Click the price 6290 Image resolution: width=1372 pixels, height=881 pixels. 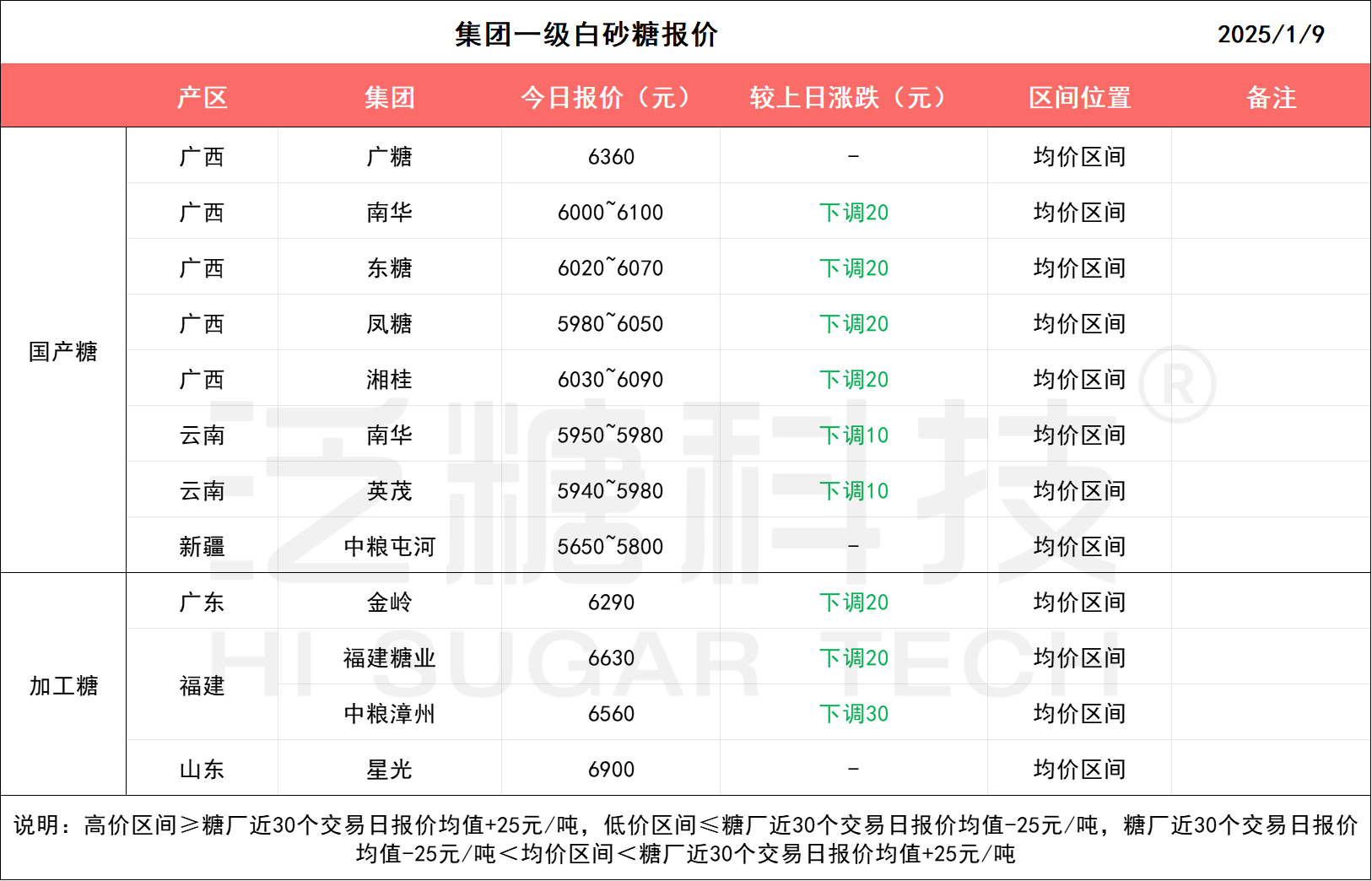[611, 602]
